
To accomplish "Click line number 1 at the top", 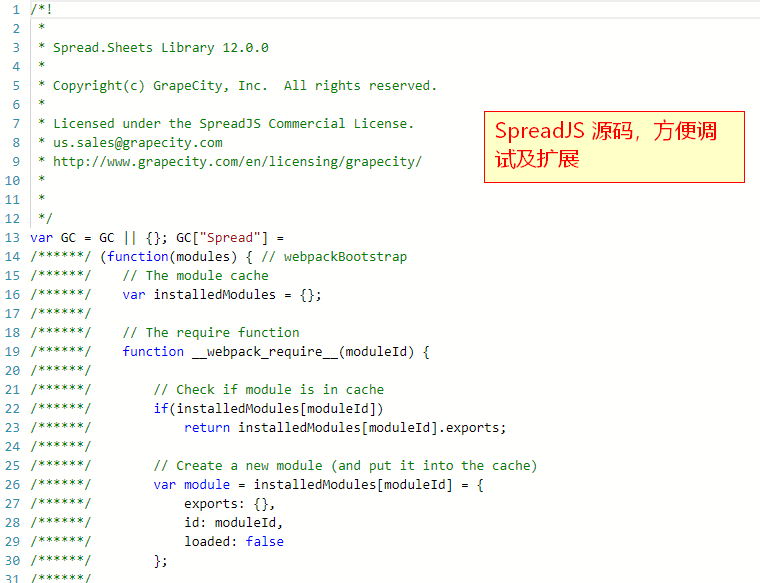I will 15,9.
